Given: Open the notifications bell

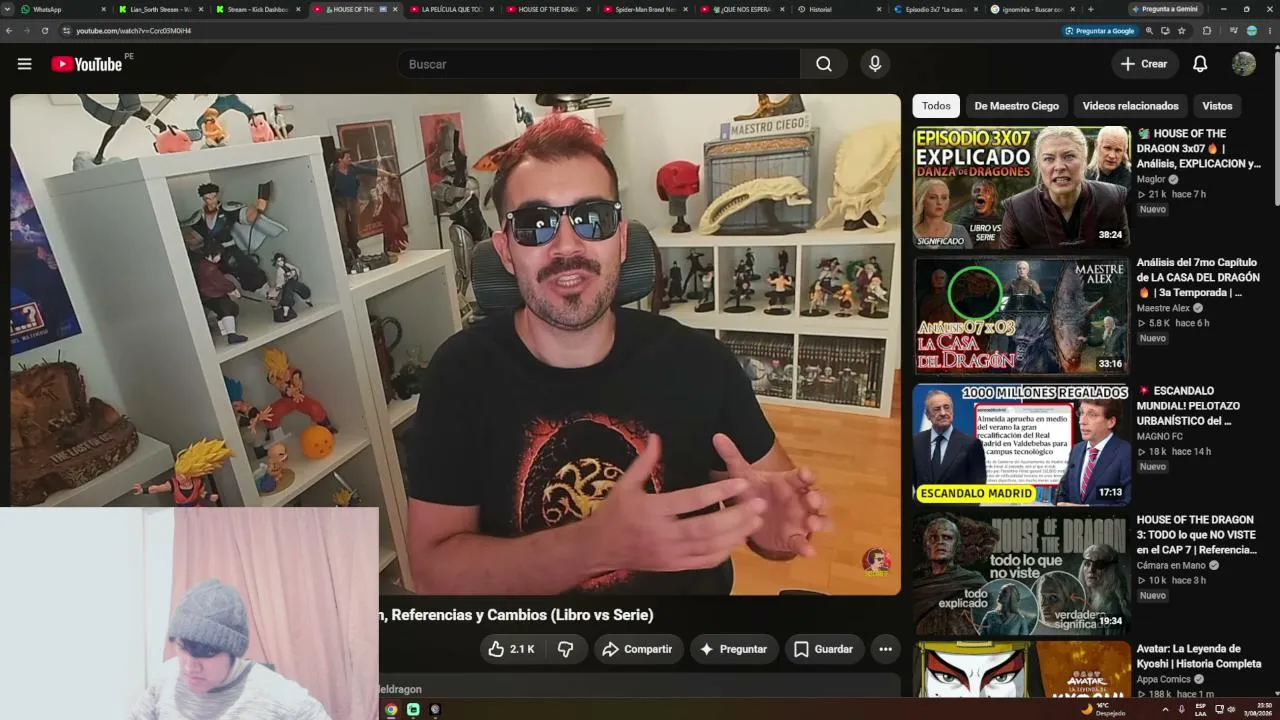Looking at the screenshot, I should 1200,64.
